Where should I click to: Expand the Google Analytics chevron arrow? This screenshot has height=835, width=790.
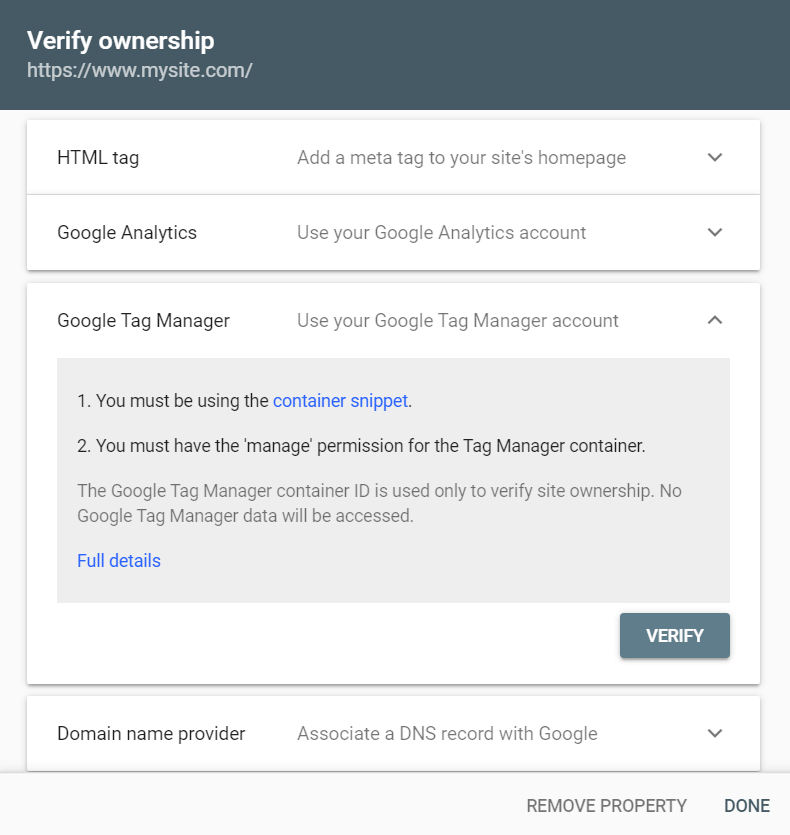click(x=714, y=232)
